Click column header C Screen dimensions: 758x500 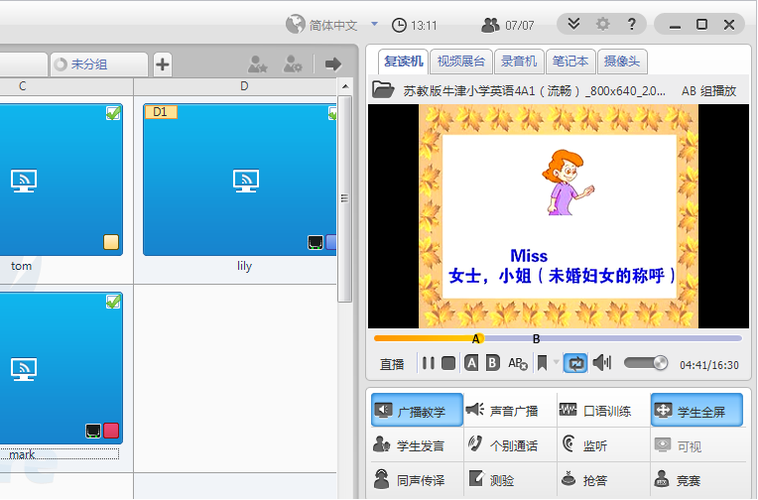pyautogui.click(x=22, y=86)
